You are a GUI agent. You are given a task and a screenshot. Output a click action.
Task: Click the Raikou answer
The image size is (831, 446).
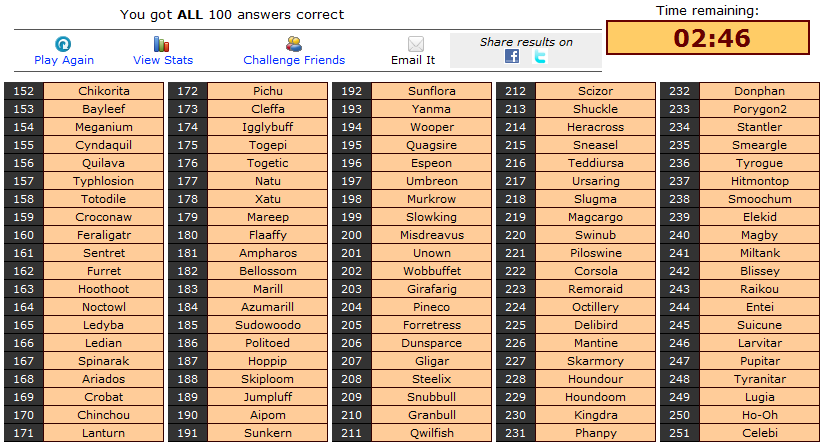tap(759, 289)
